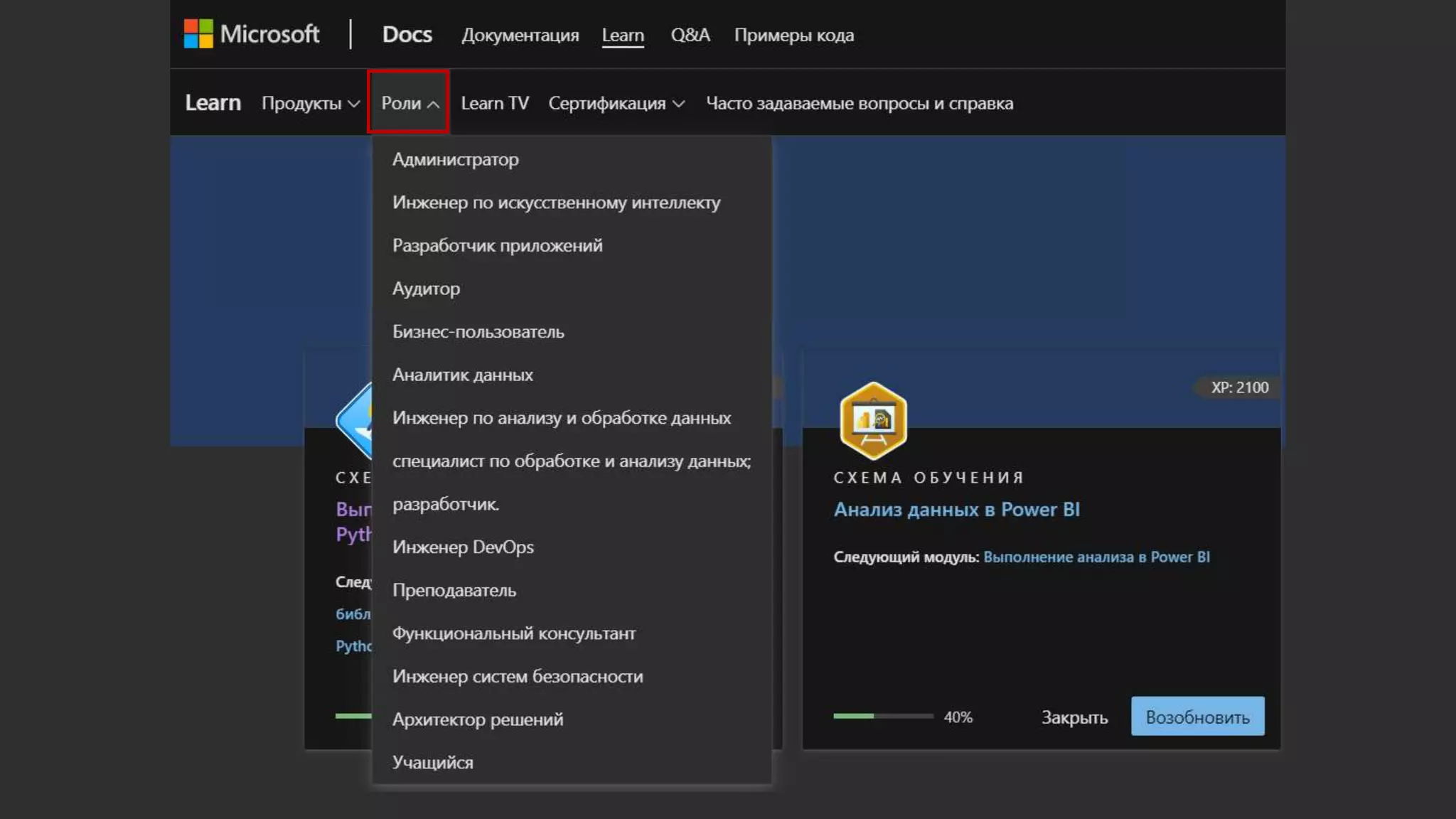This screenshot has width=1456, height=819.
Task: Select Инженер по искусственному интеллекту
Action: coord(556,203)
